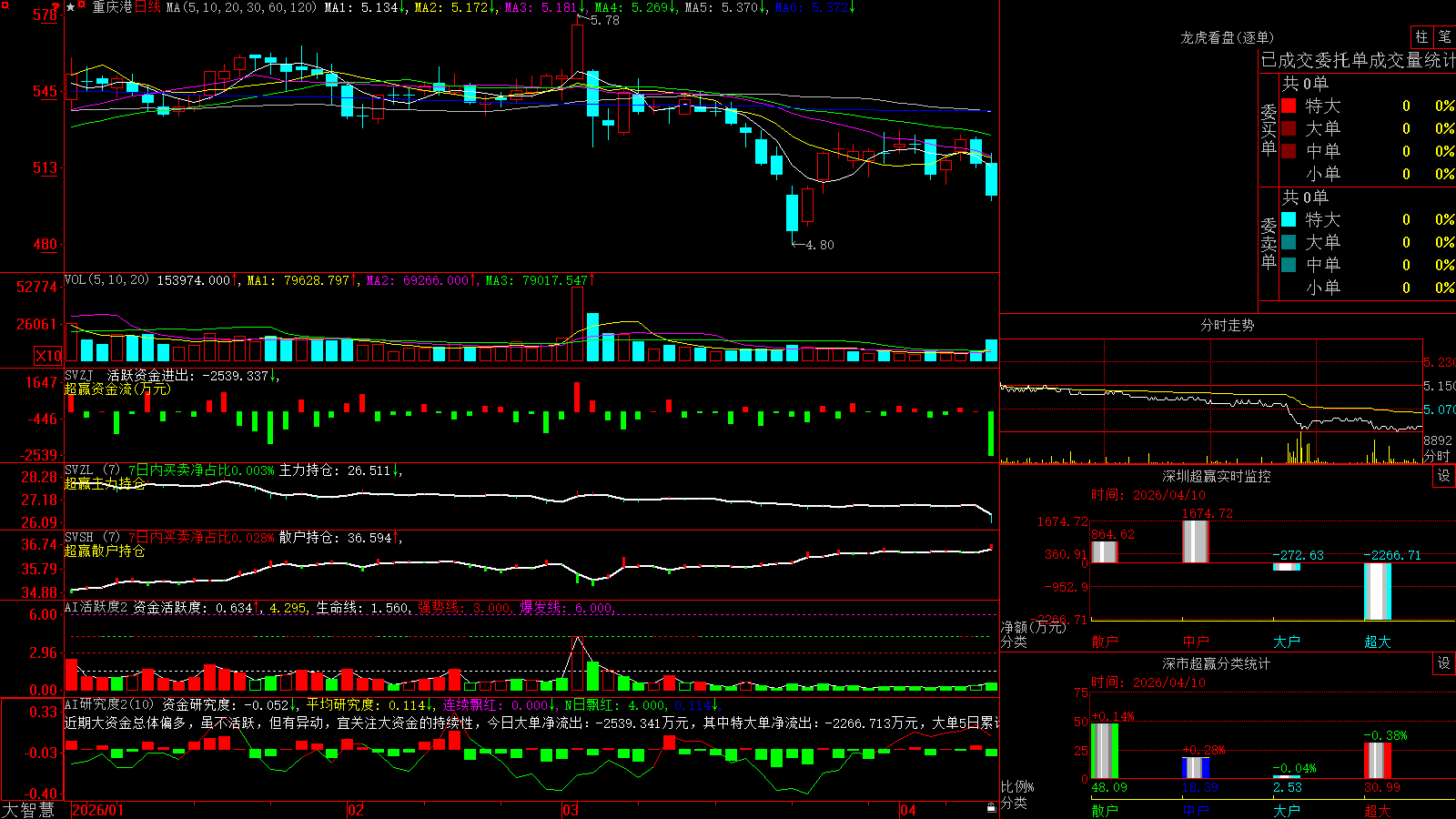Image resolution: width=1456 pixels, height=819 pixels.
Task: Click the 爆发线: 6.000 label
Action: tap(566, 607)
